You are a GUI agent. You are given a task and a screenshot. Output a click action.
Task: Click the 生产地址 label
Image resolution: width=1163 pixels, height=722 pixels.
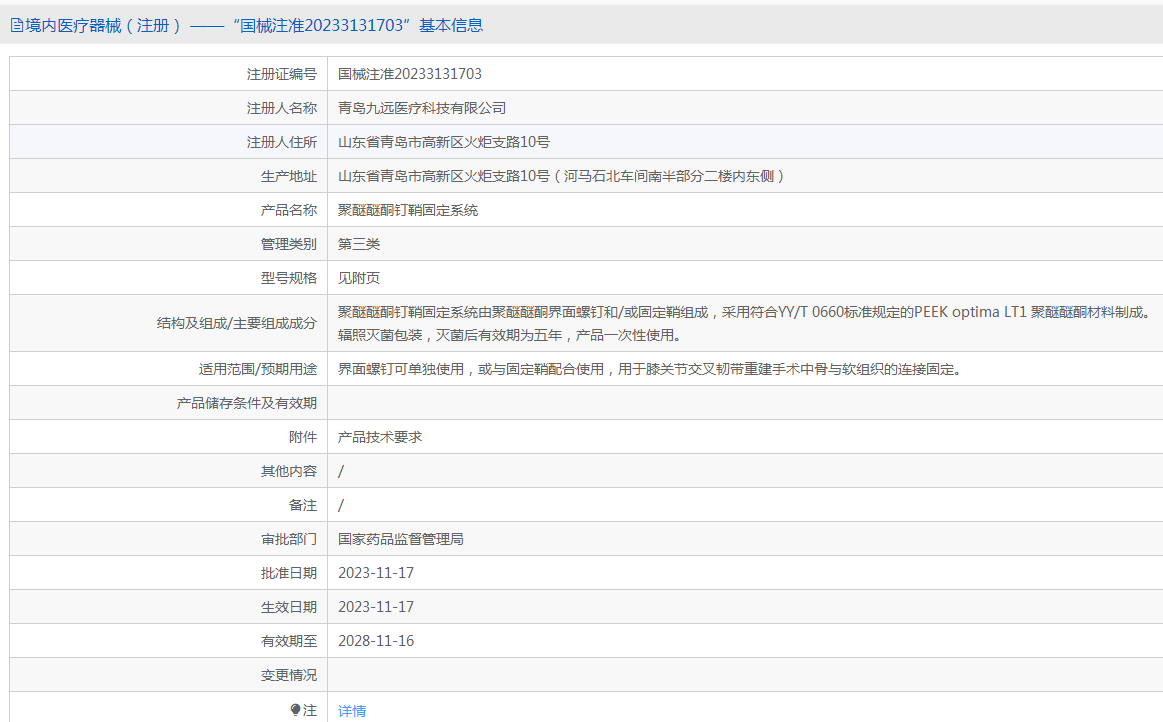tap(289, 177)
